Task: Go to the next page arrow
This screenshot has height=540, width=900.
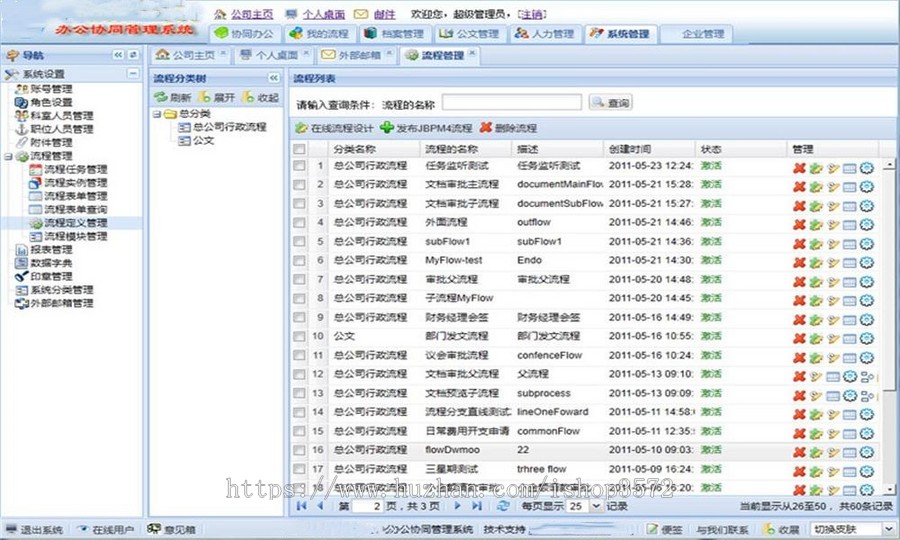Action: click(457, 506)
